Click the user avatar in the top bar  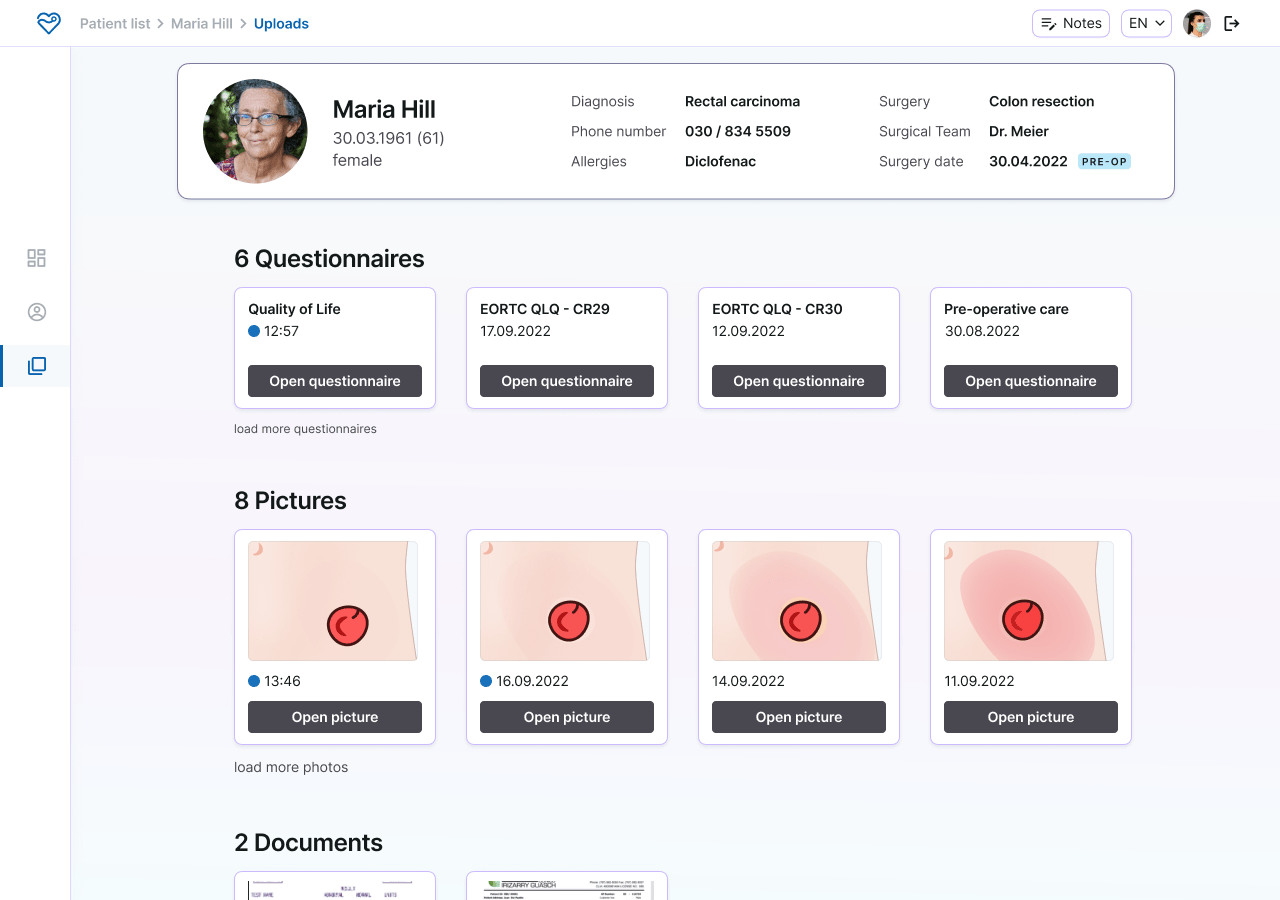(x=1196, y=22)
